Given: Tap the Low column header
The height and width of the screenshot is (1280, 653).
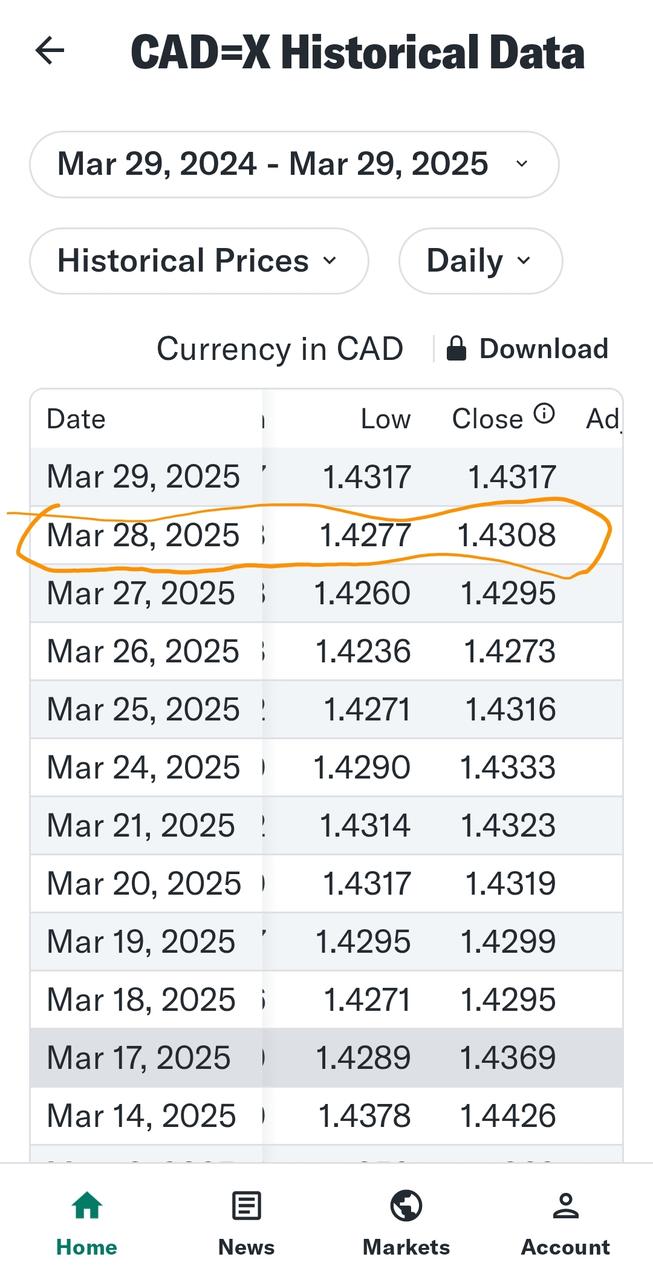Looking at the screenshot, I should coord(386,418).
